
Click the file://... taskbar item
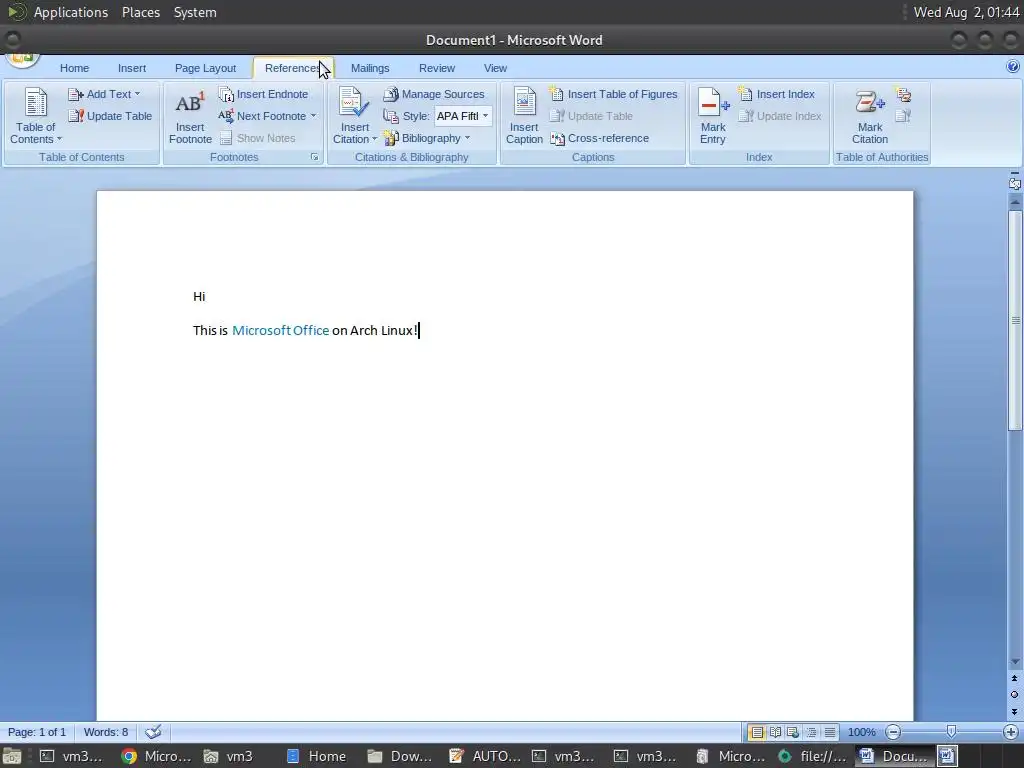point(813,756)
